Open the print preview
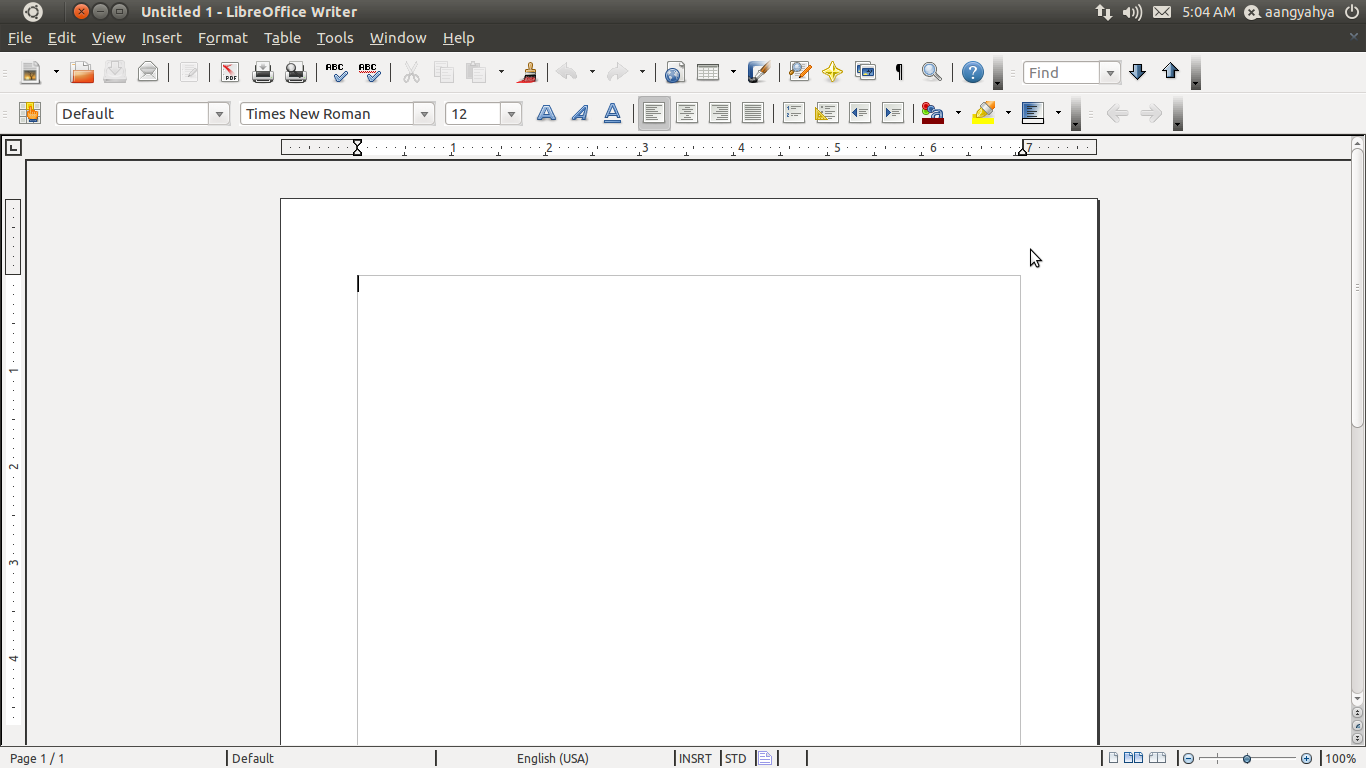Image resolution: width=1366 pixels, height=768 pixels. pyautogui.click(x=295, y=72)
